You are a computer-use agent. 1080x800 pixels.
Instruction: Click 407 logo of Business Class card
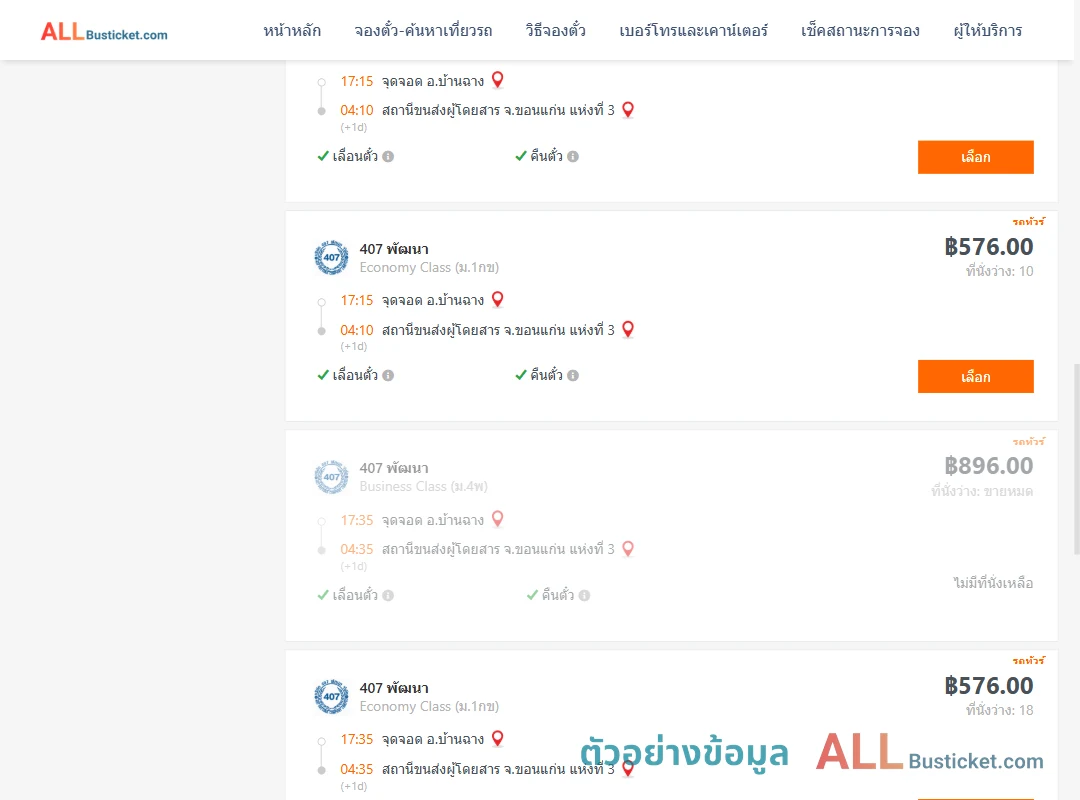(x=331, y=477)
